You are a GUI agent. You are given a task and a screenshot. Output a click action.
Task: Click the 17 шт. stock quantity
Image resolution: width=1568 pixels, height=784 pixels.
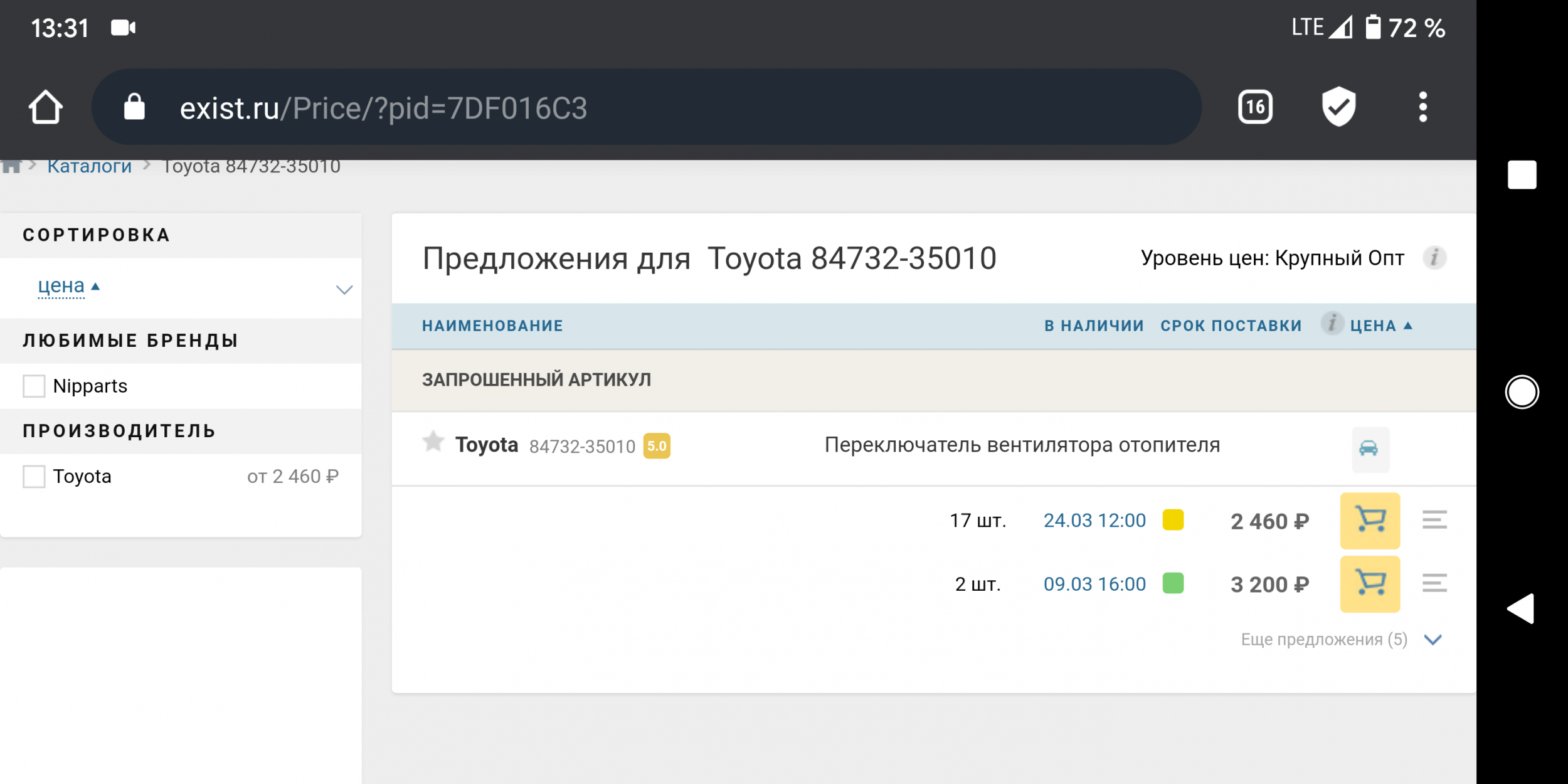click(x=978, y=521)
